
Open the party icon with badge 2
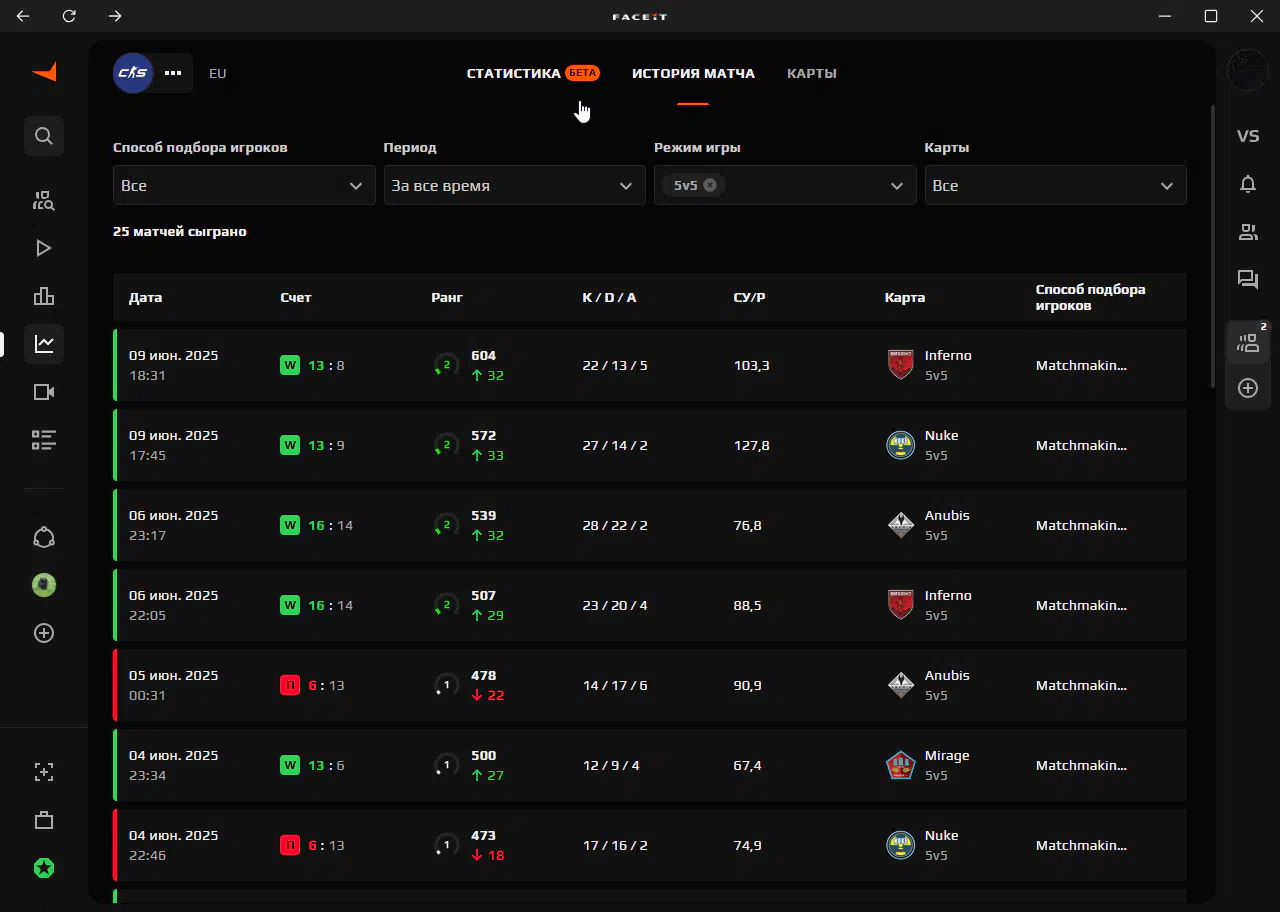[x=1248, y=343]
